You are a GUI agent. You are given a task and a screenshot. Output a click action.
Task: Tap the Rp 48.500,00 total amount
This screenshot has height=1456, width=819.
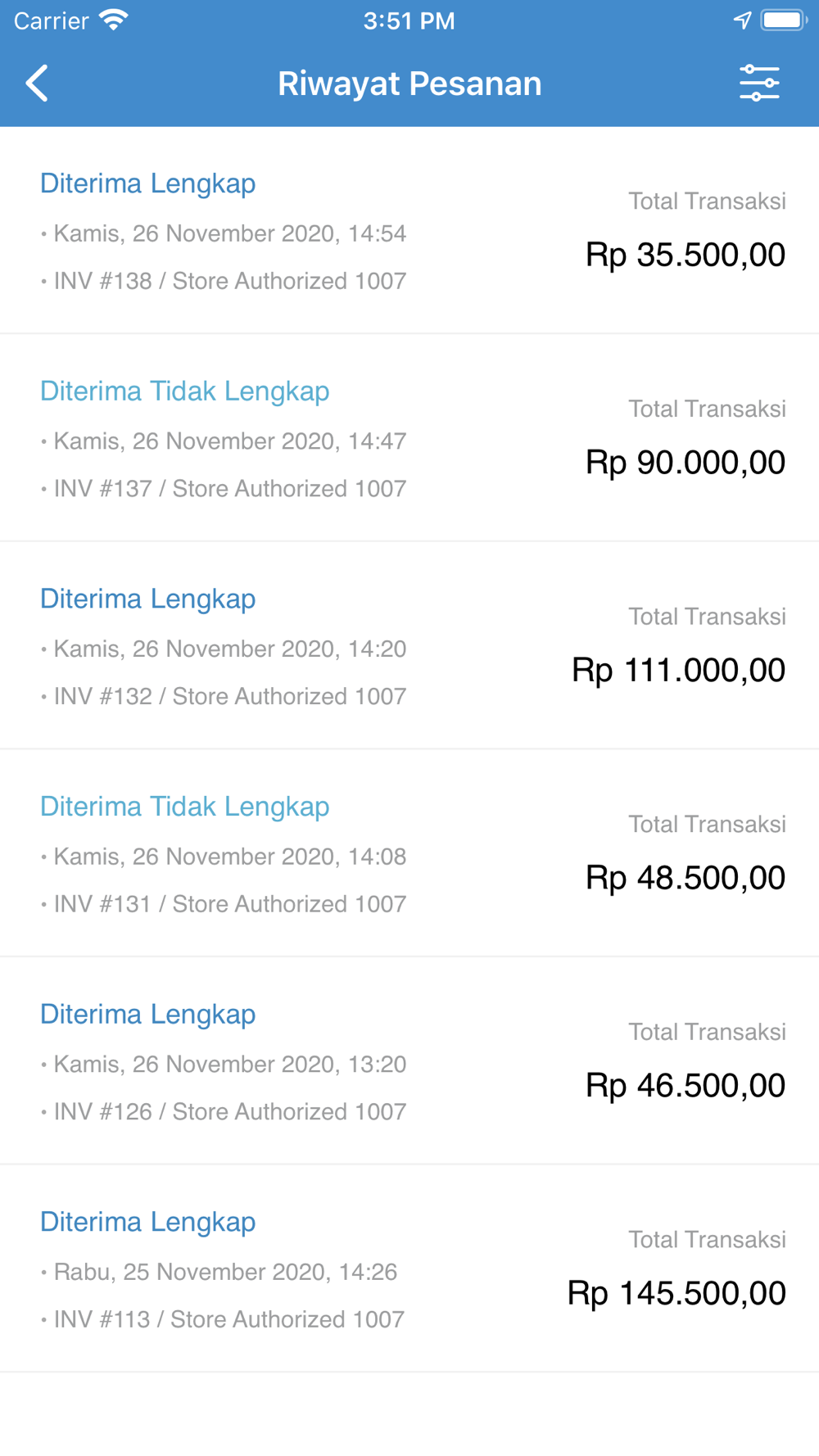[x=685, y=878]
